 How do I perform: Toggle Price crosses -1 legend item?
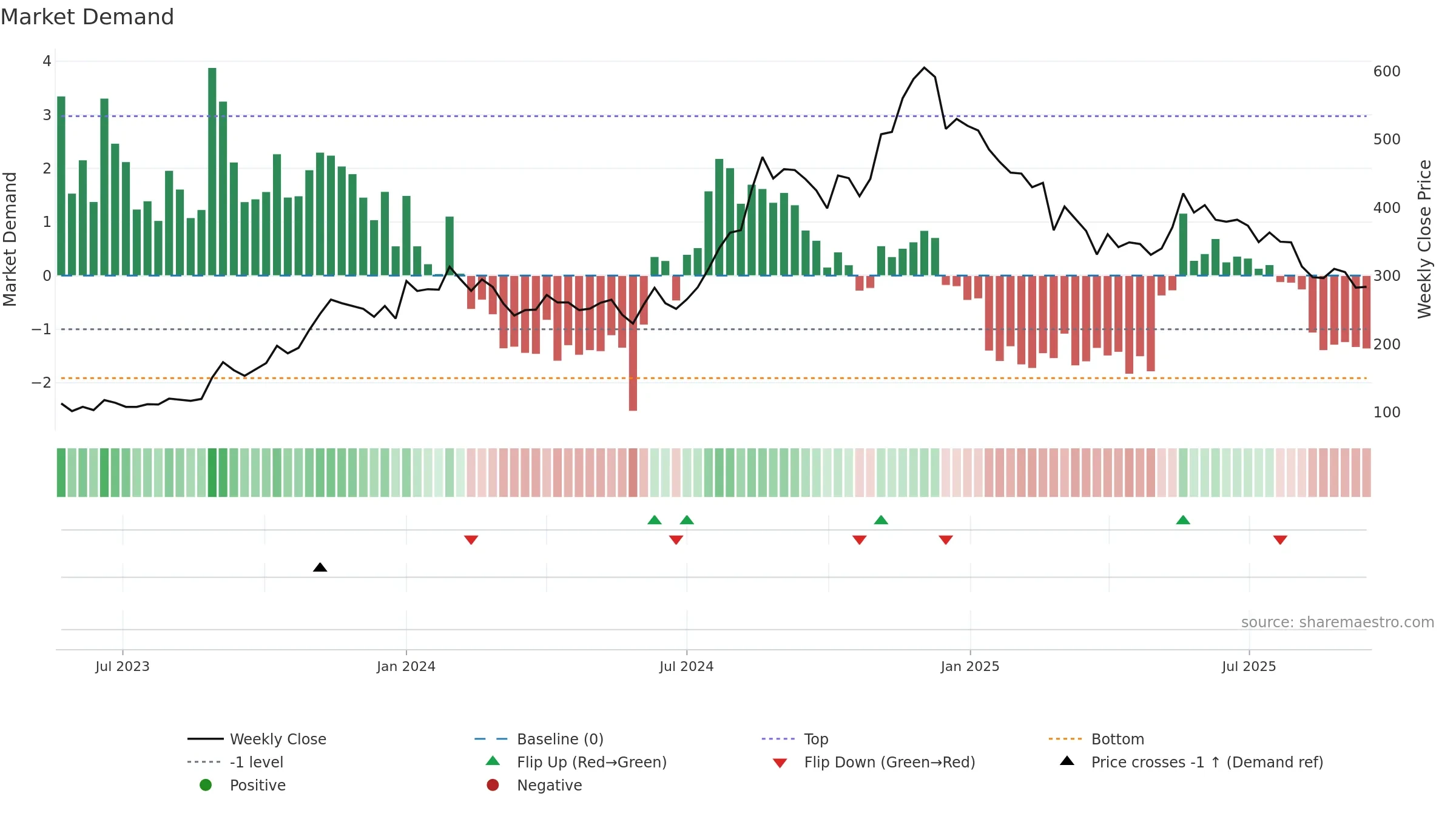1191,762
